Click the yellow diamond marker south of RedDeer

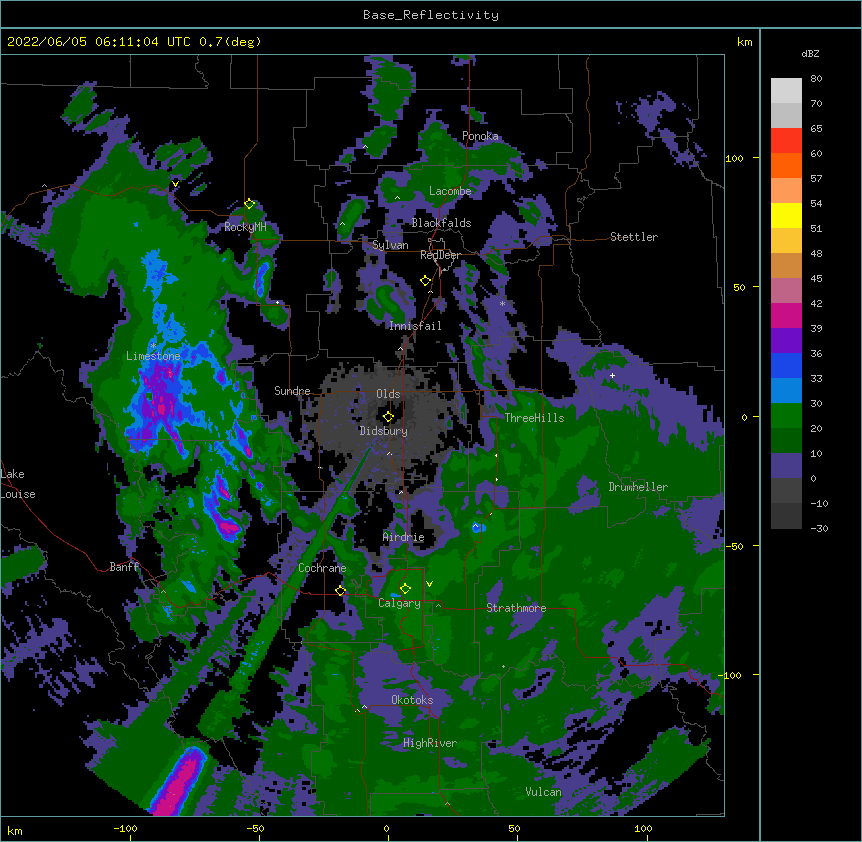click(x=425, y=281)
